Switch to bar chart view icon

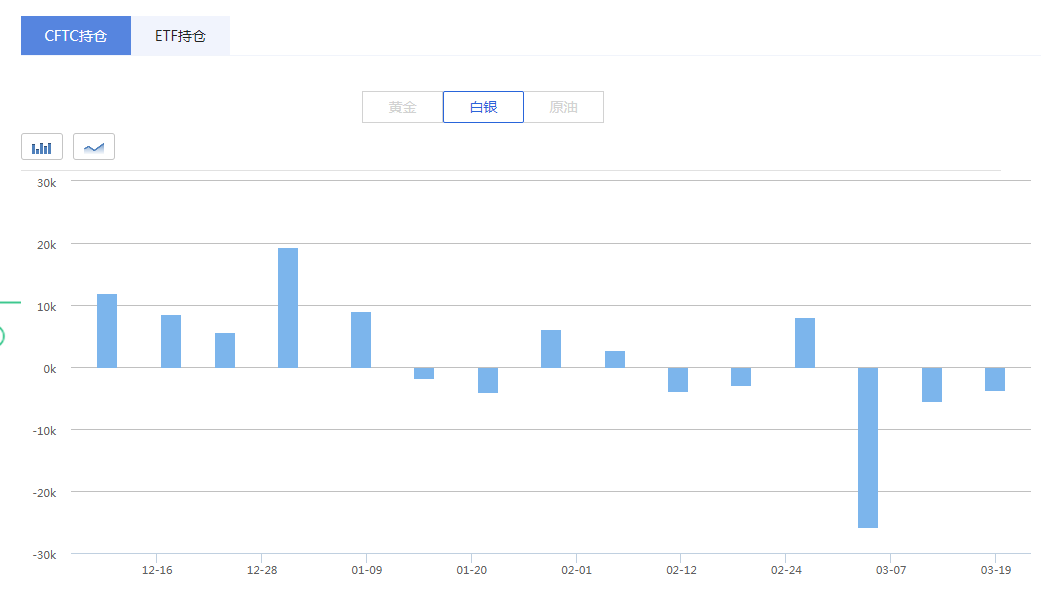point(42,147)
